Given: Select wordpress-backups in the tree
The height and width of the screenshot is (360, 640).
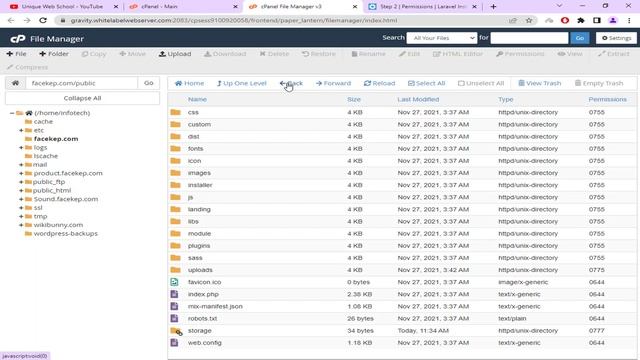Looking at the screenshot, I should tap(65, 233).
